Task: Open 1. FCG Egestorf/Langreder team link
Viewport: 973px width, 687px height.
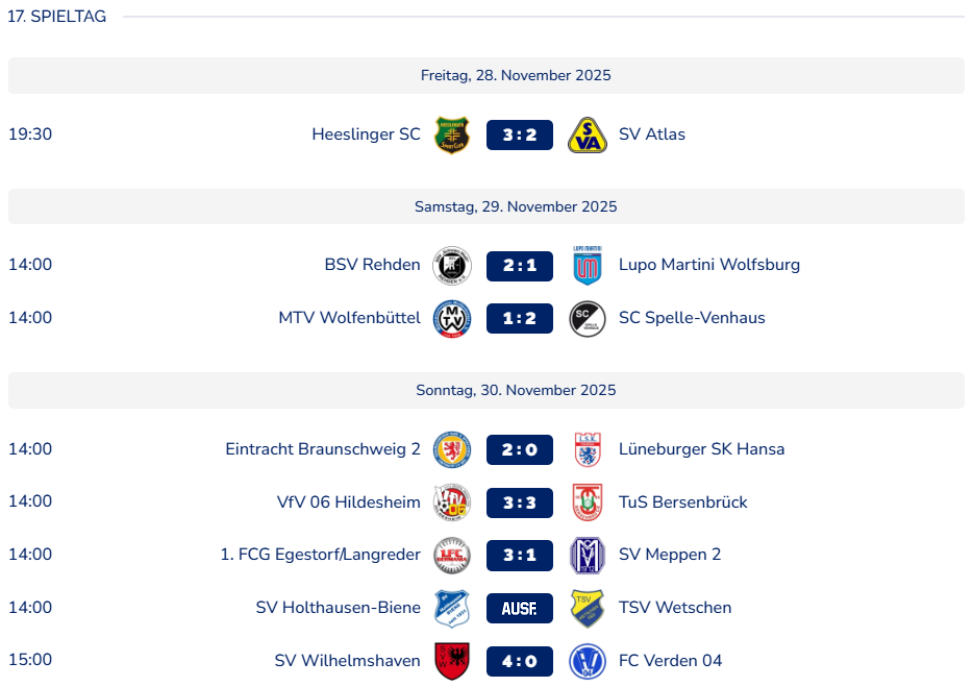Action: [320, 555]
